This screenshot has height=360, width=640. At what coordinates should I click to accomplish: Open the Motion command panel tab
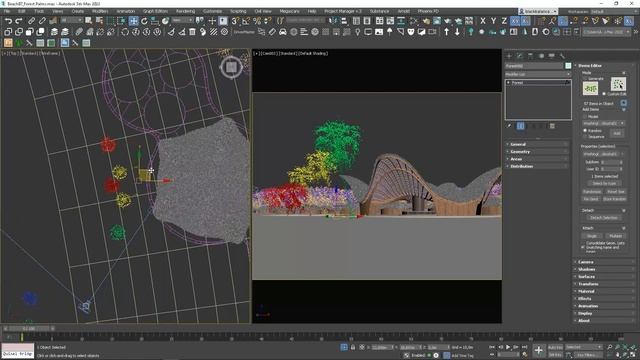click(541, 56)
